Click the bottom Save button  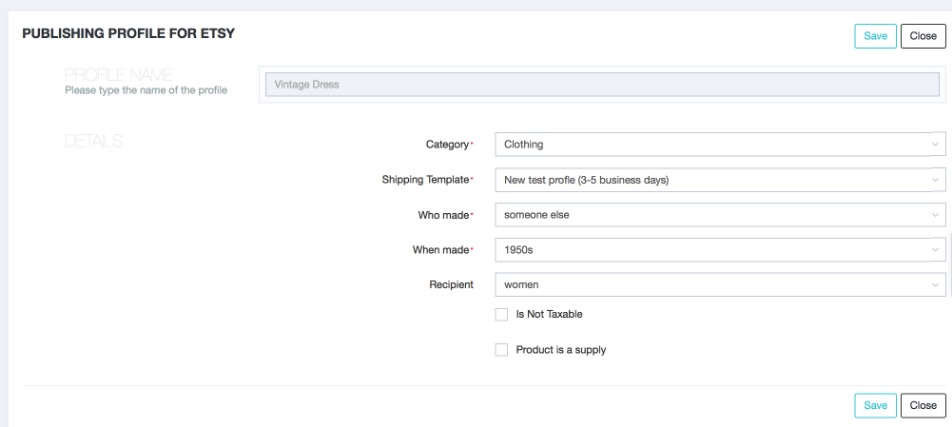pyautogui.click(x=873, y=404)
